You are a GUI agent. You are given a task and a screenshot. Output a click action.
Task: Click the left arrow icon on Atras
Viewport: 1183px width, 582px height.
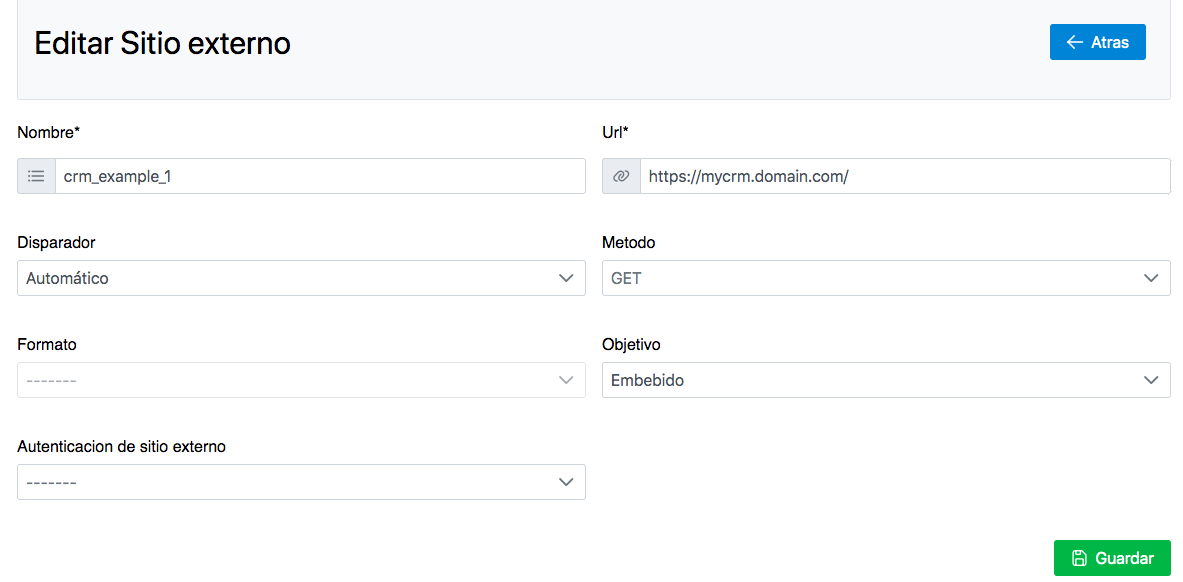click(1075, 42)
